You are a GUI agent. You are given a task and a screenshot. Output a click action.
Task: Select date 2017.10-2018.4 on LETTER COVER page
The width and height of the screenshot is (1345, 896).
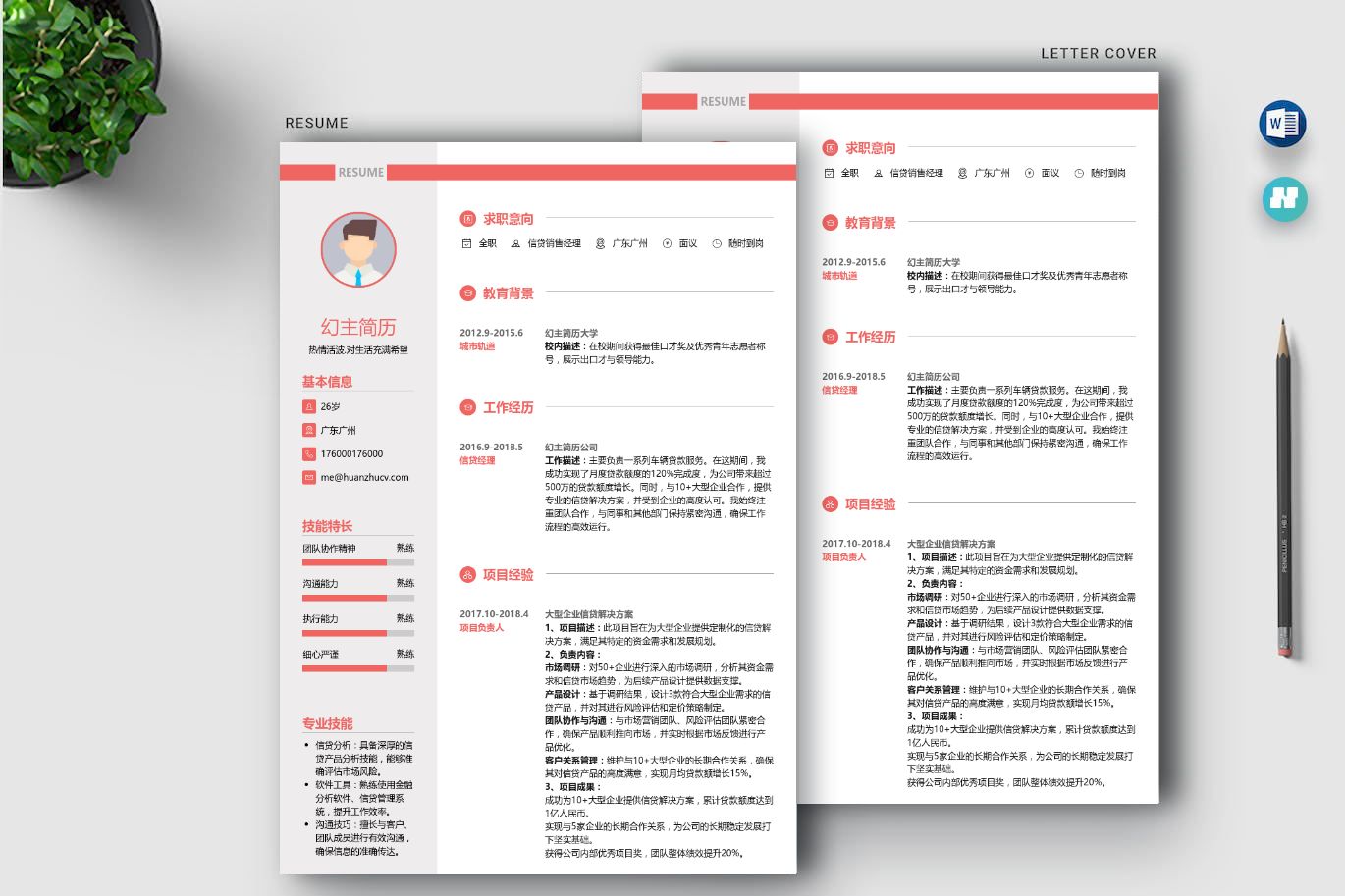point(856,543)
